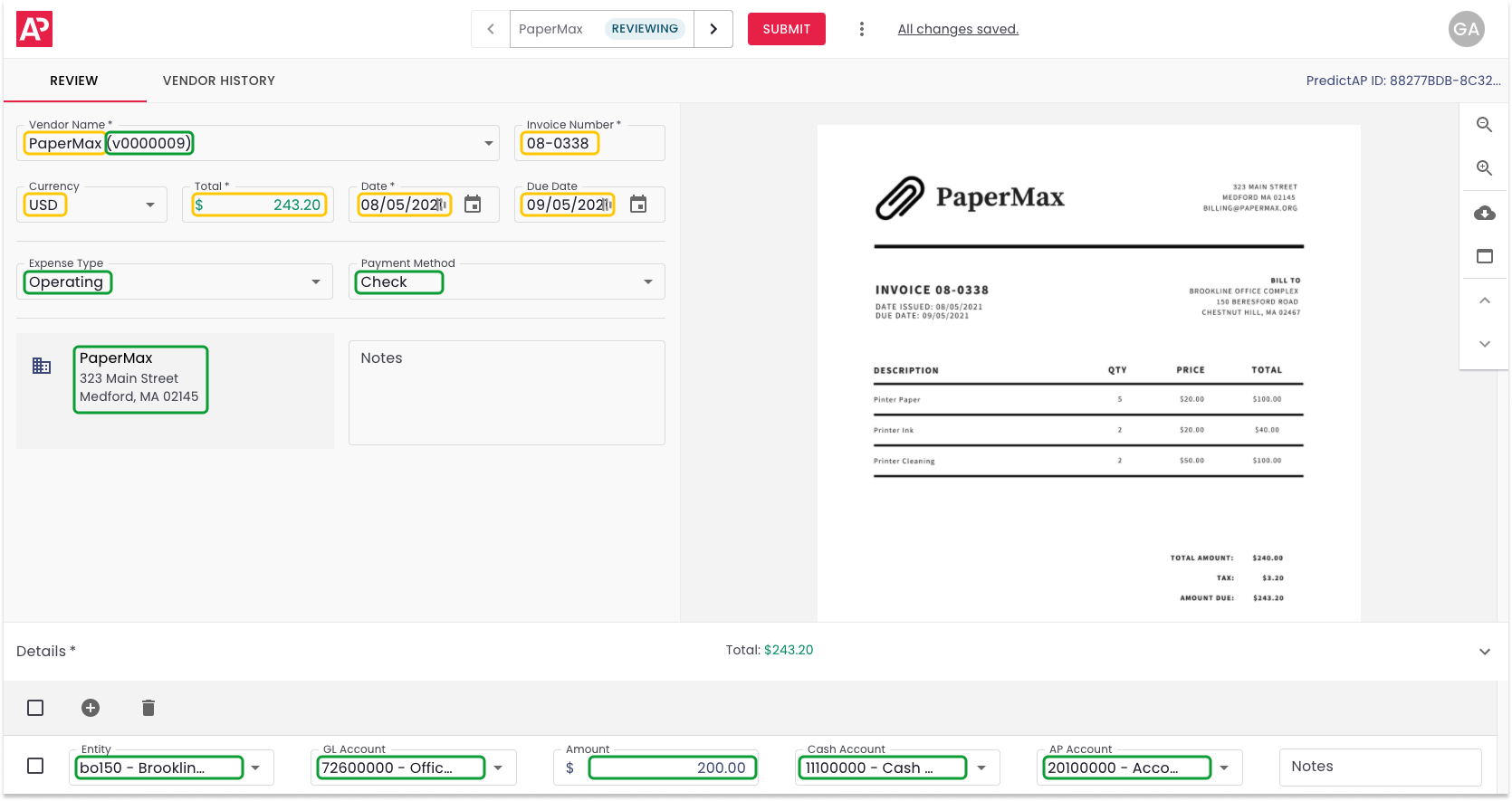Open the Due Date calendar picker
This screenshot has width=1512, height=801.
click(x=638, y=205)
